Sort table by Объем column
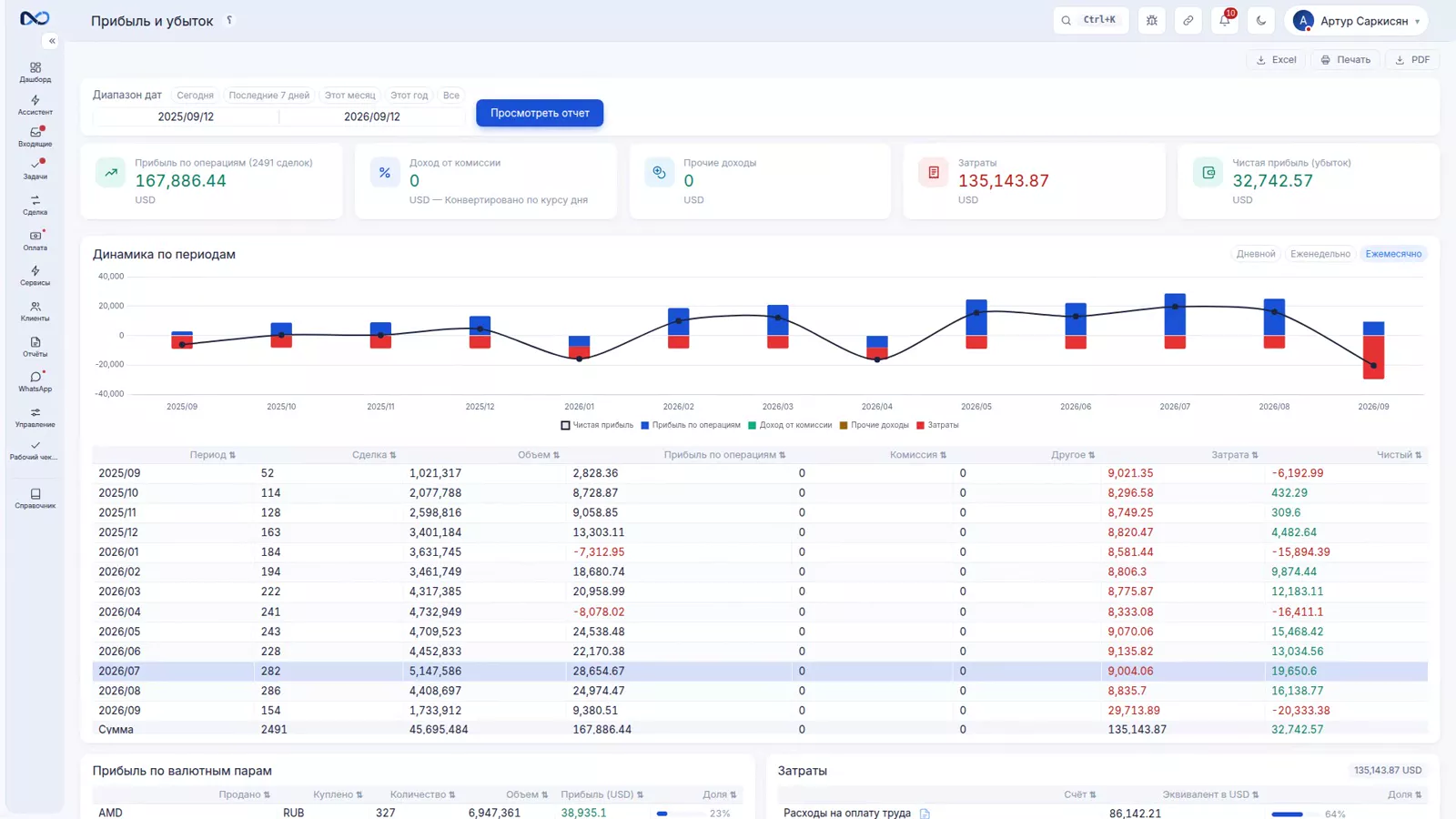1456x819 pixels. (x=539, y=455)
